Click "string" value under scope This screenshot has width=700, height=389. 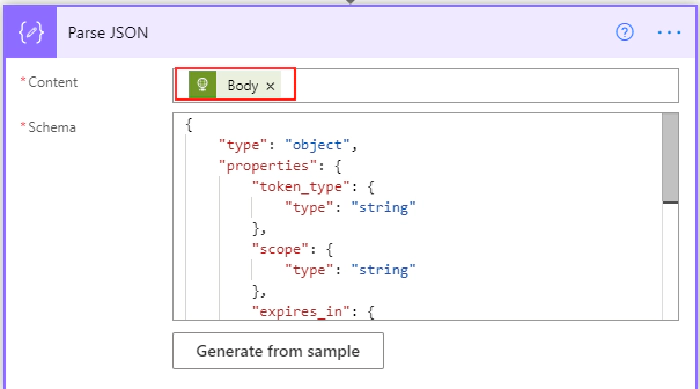[x=383, y=270]
